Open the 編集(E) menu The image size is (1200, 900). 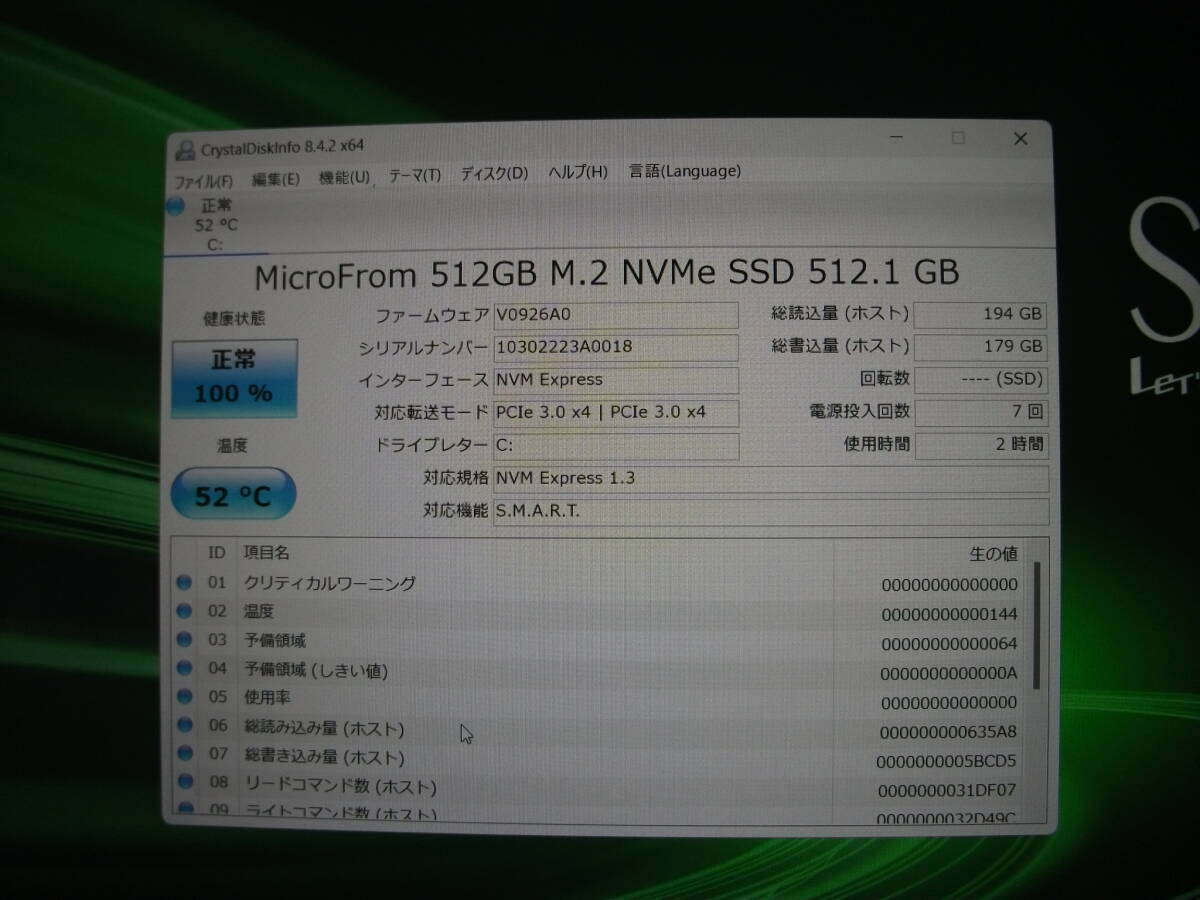click(275, 179)
